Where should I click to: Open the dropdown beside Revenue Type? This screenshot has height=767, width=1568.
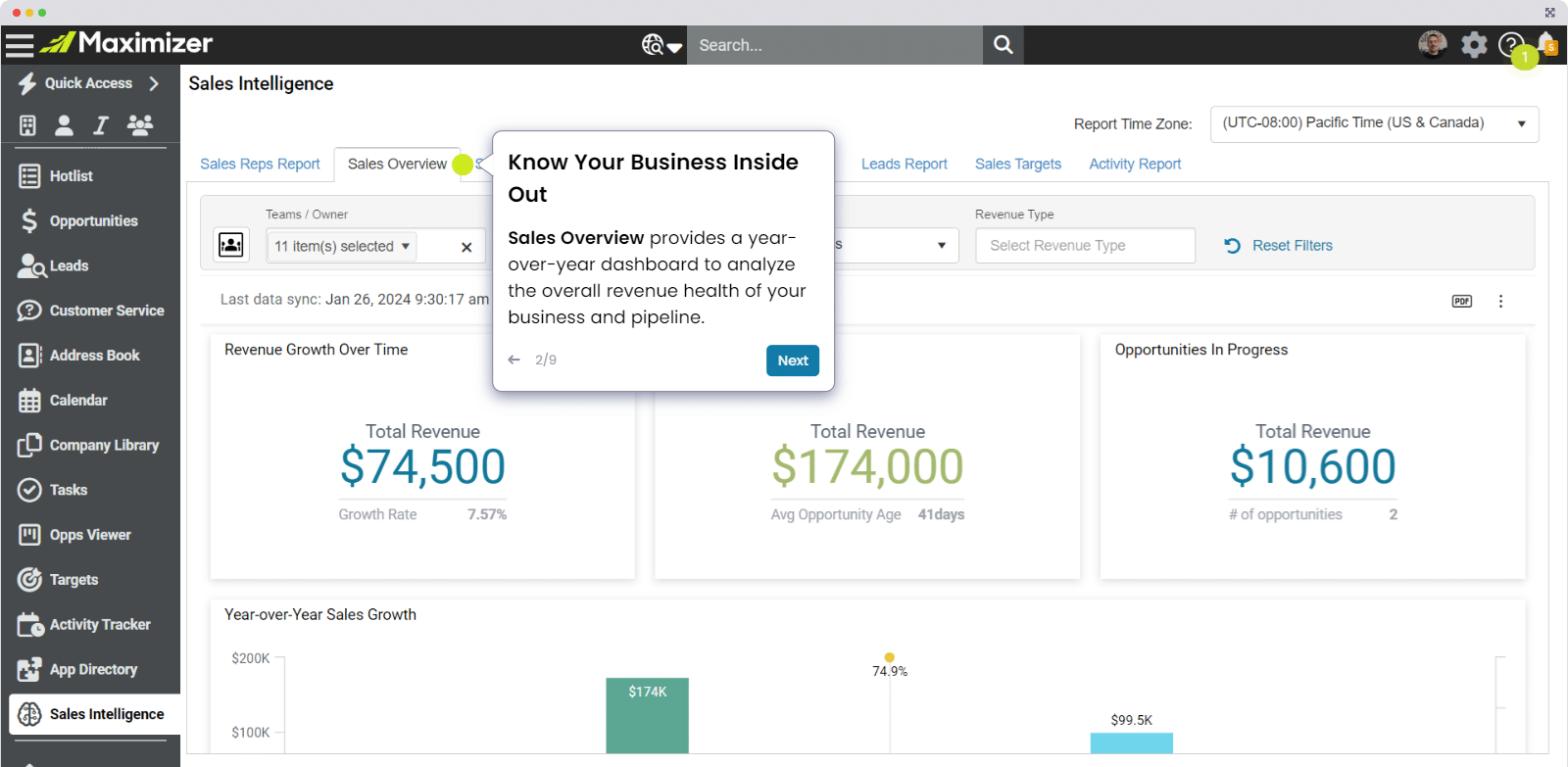point(942,245)
